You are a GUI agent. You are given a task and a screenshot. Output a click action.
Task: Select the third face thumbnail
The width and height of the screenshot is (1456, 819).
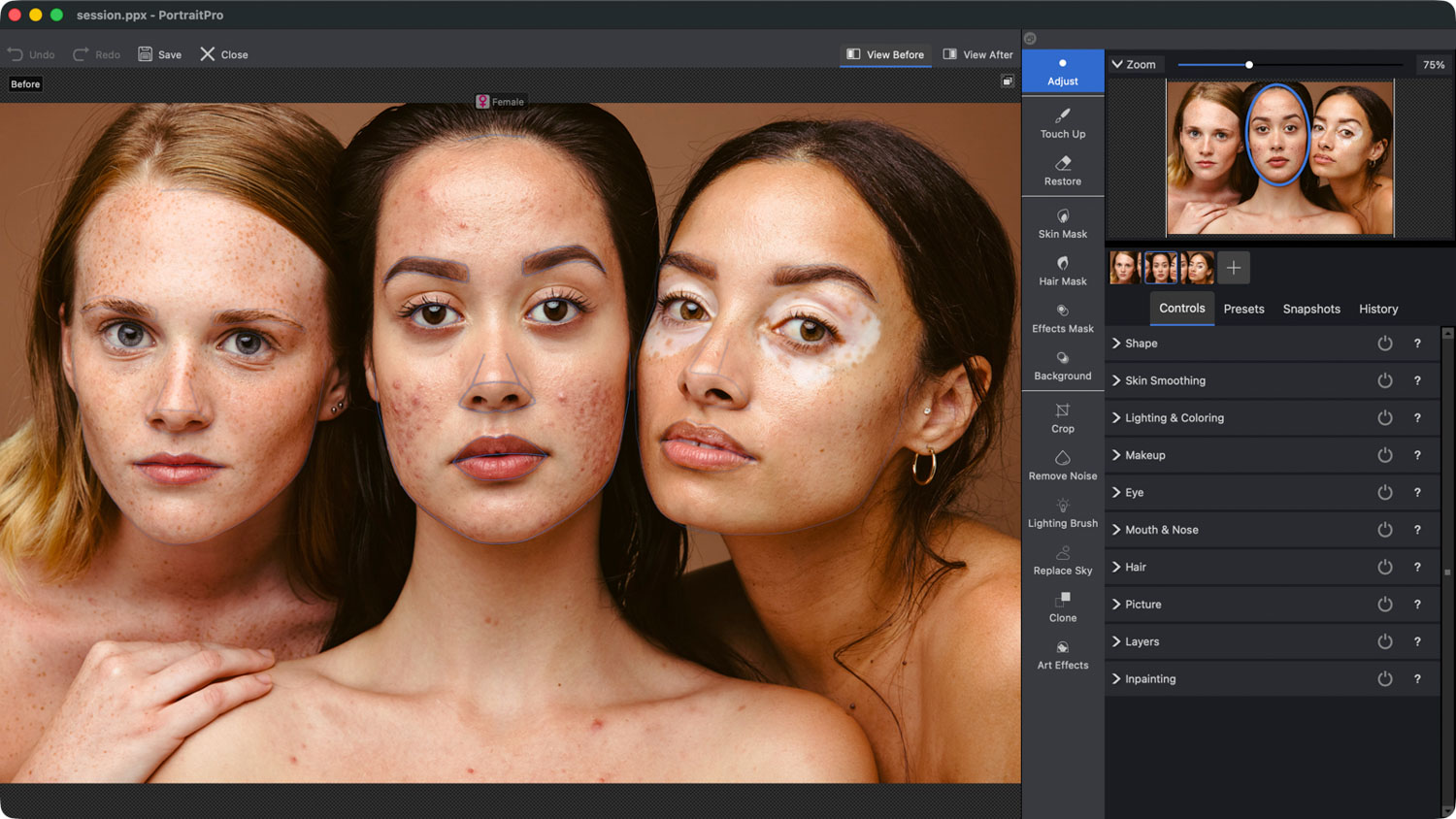1199,267
